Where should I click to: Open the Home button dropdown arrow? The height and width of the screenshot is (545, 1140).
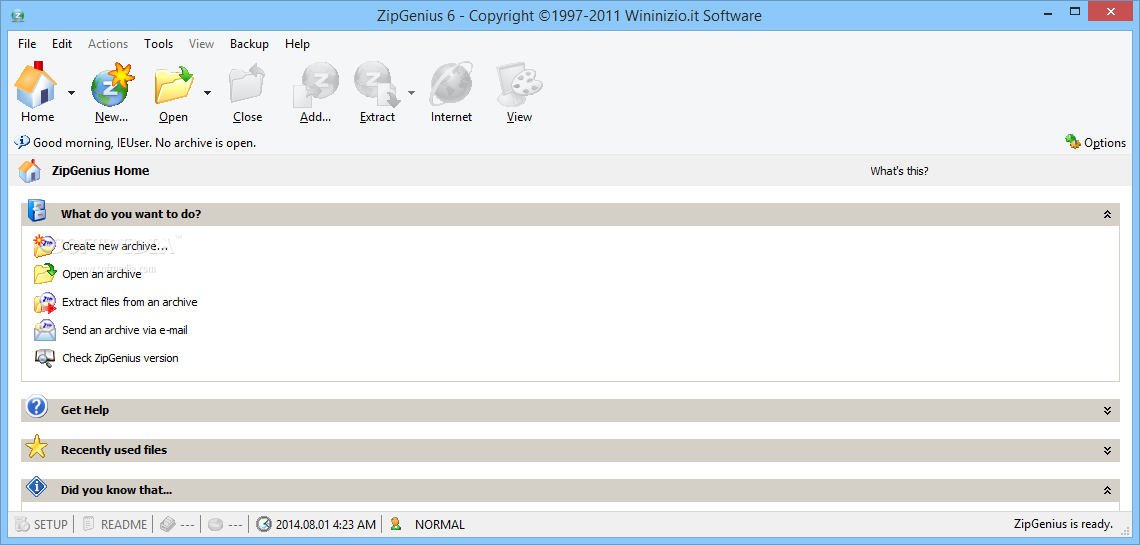(x=71, y=92)
